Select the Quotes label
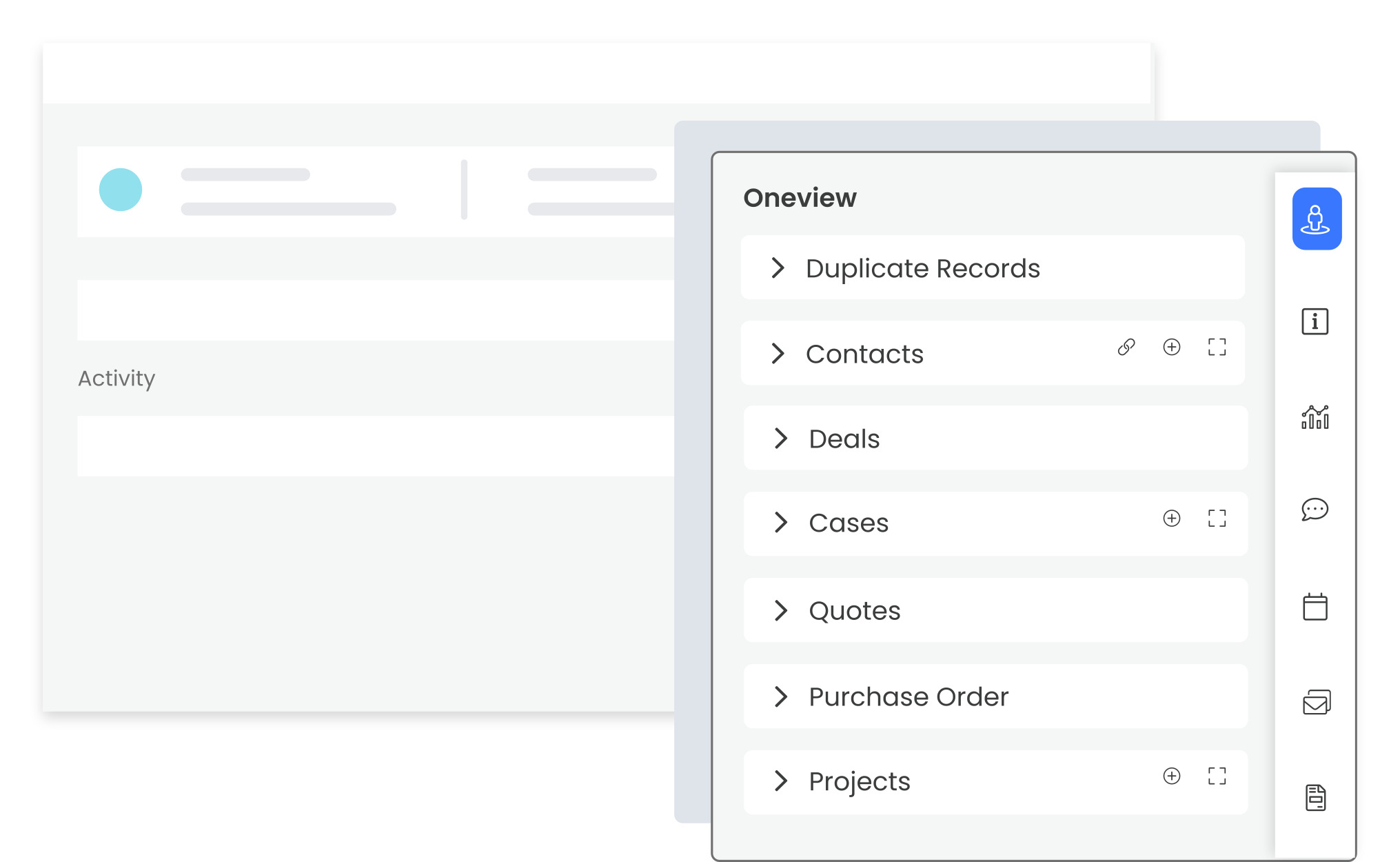The width and height of the screenshot is (1400, 862). tap(855, 611)
